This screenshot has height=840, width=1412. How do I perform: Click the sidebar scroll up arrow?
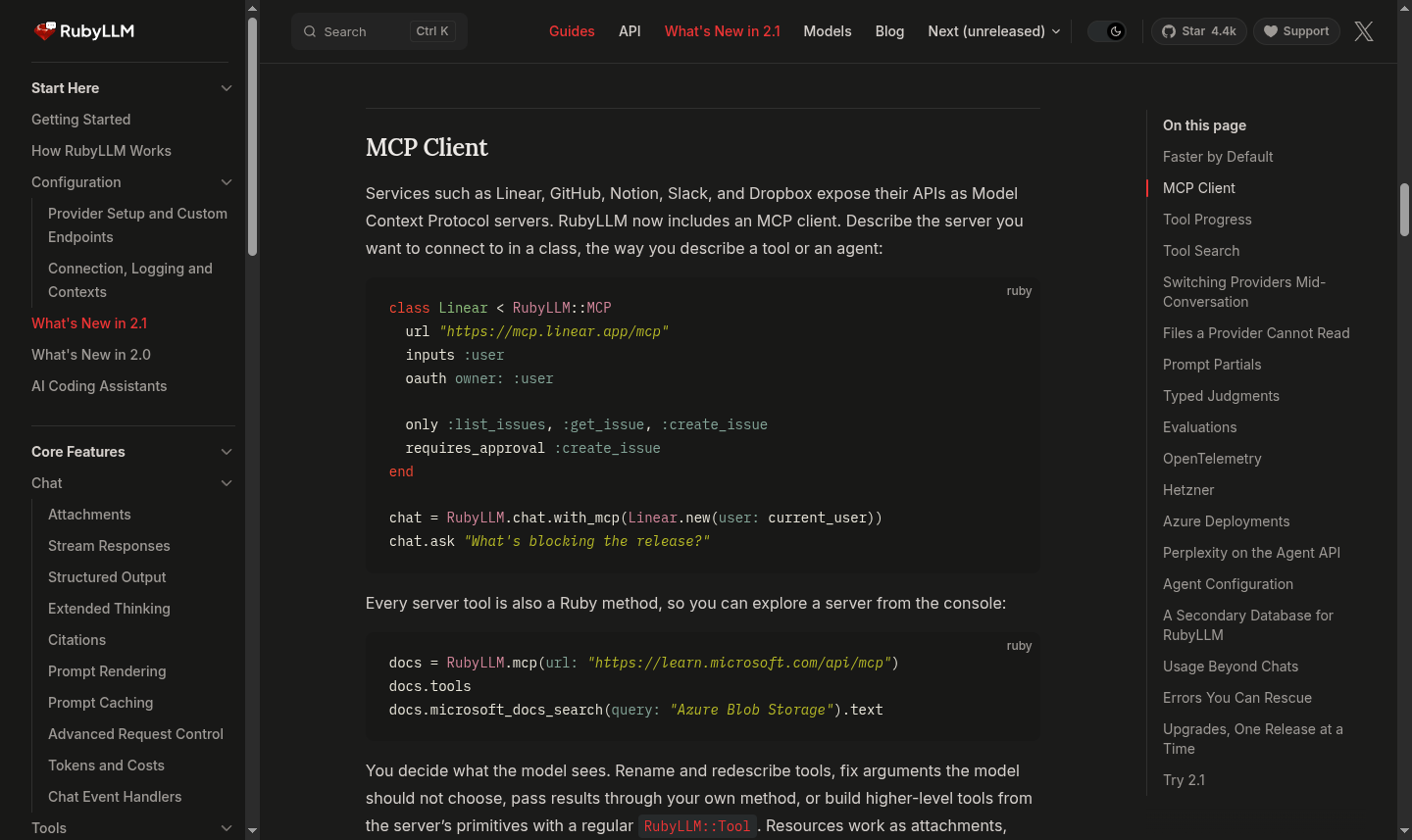point(252,8)
